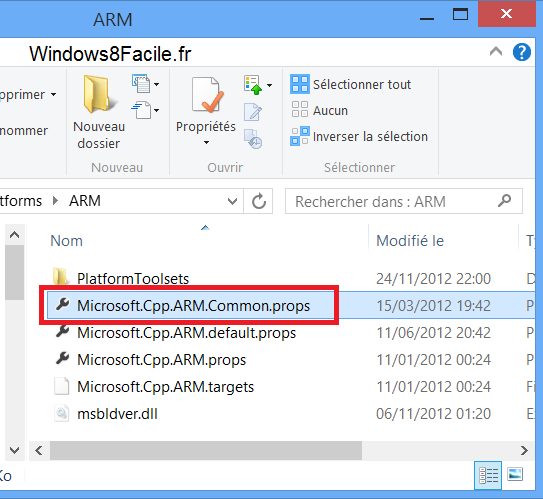Expand the Nouvel élément dropdown arrow

[x=157, y=84]
